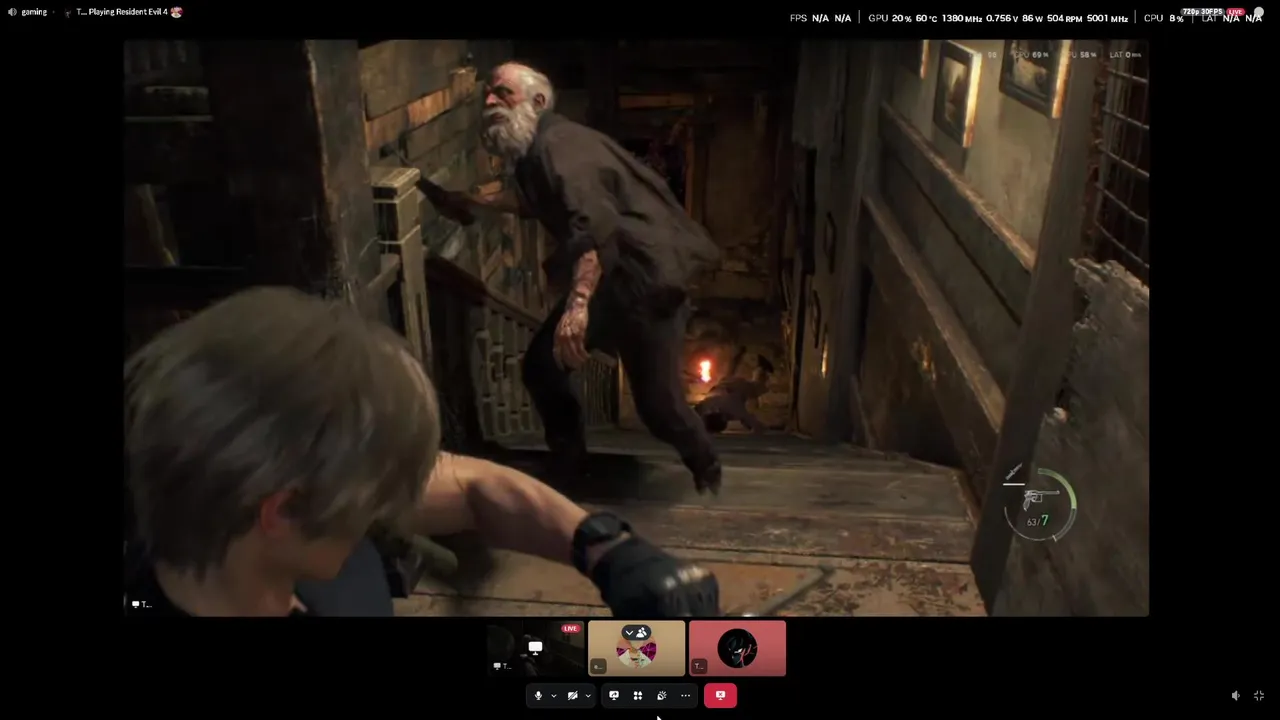Exit full screen with the corner icon
Screen dimensions: 1280x720
click(x=1259, y=696)
